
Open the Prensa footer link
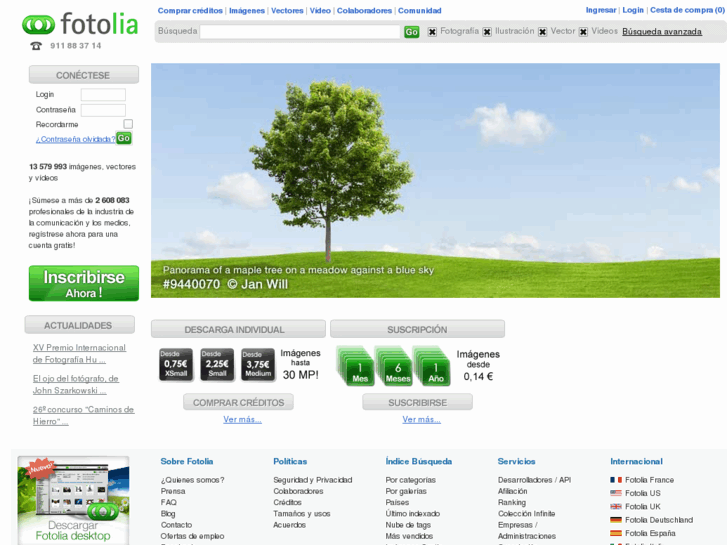[173, 491]
